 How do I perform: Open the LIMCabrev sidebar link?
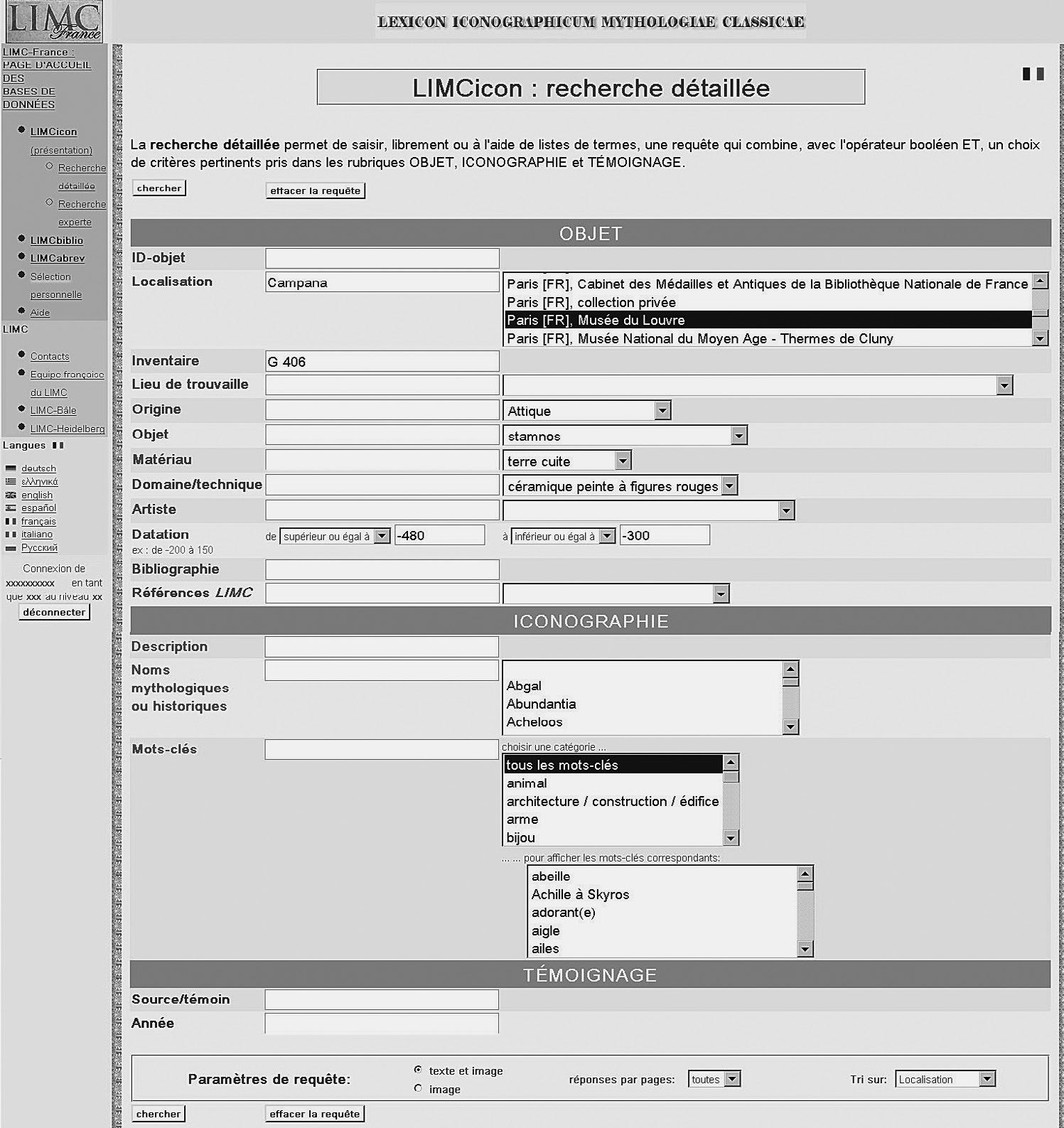[x=58, y=258]
